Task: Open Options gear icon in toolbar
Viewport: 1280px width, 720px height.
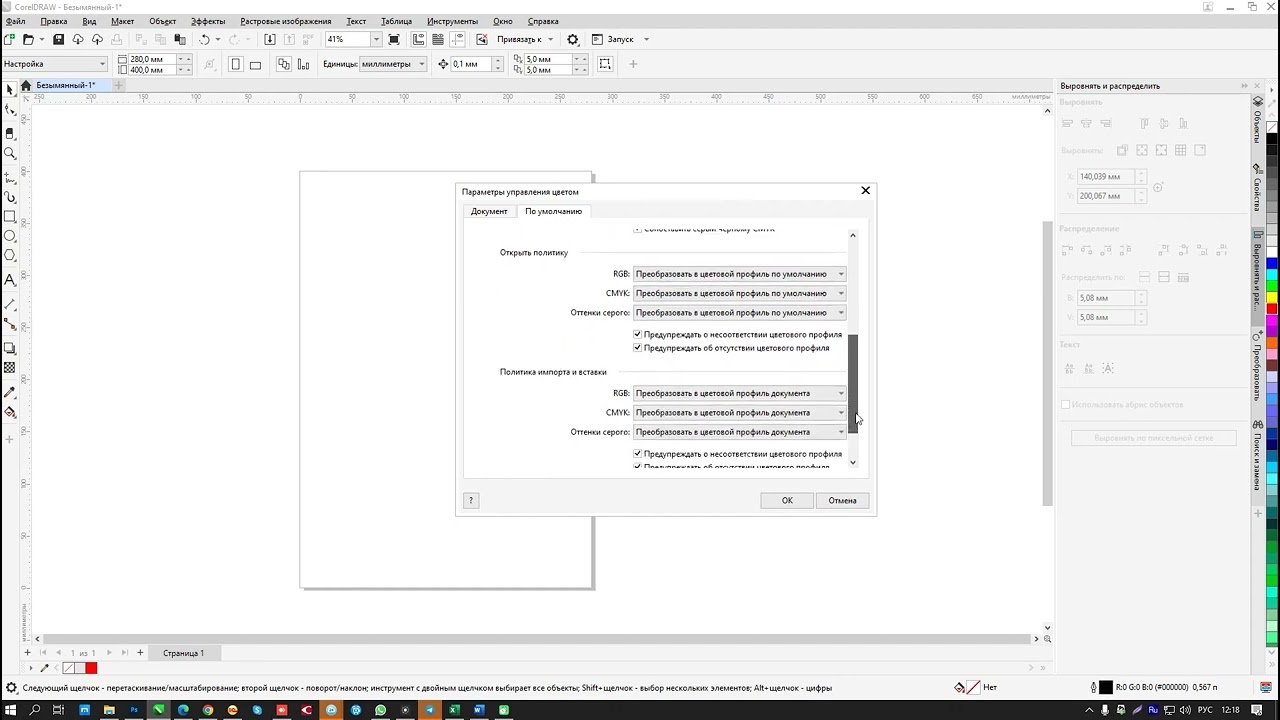Action: click(x=573, y=39)
